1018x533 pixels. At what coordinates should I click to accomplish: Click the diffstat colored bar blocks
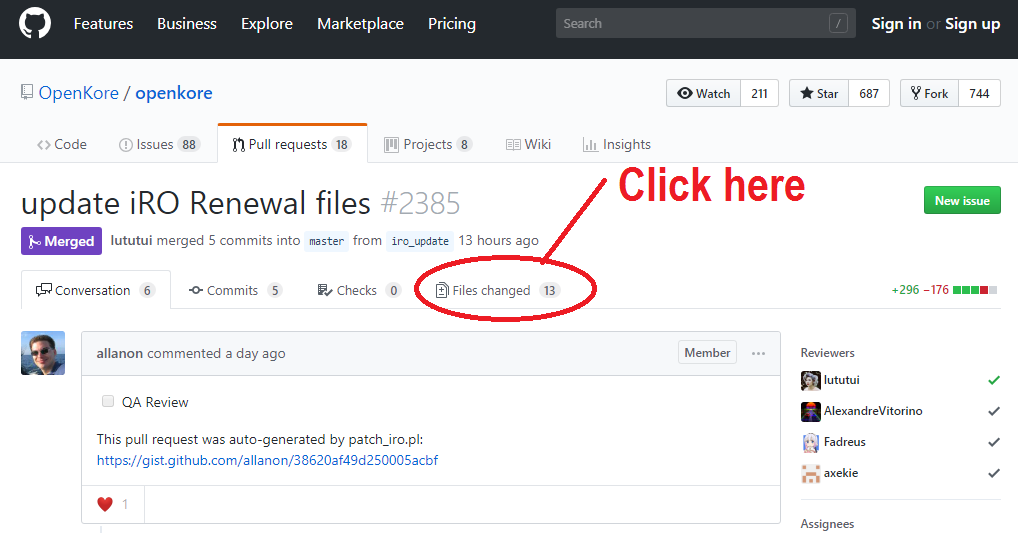(x=975, y=290)
